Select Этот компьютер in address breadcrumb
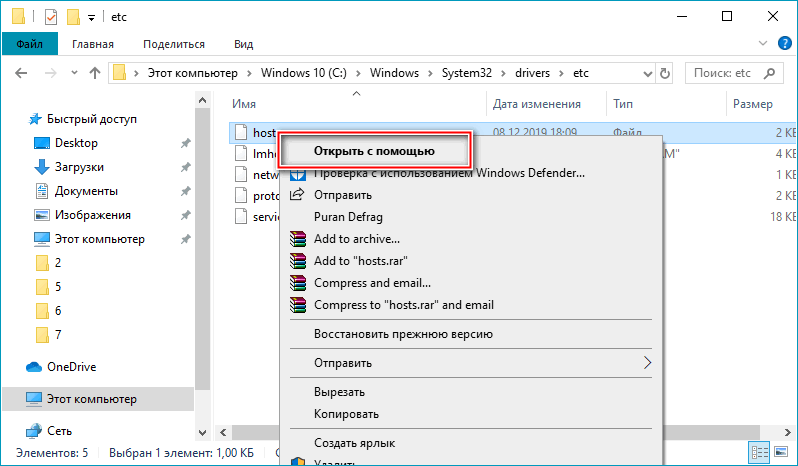798x466 pixels. tap(192, 73)
